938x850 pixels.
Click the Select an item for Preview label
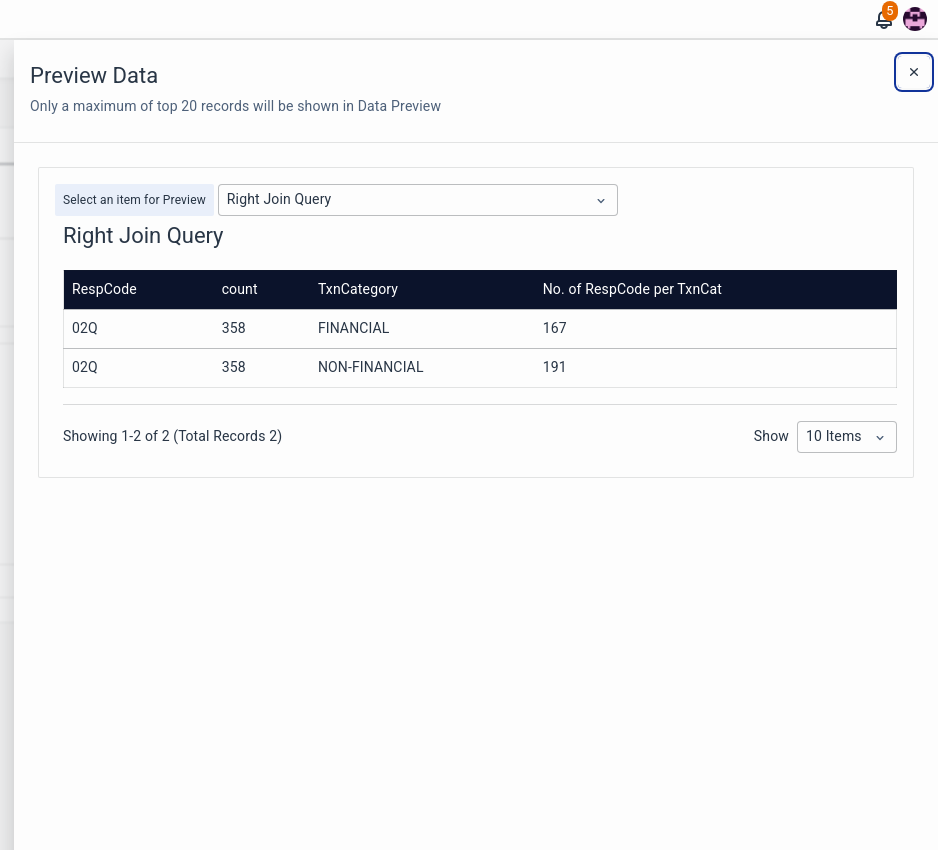[x=134, y=200]
